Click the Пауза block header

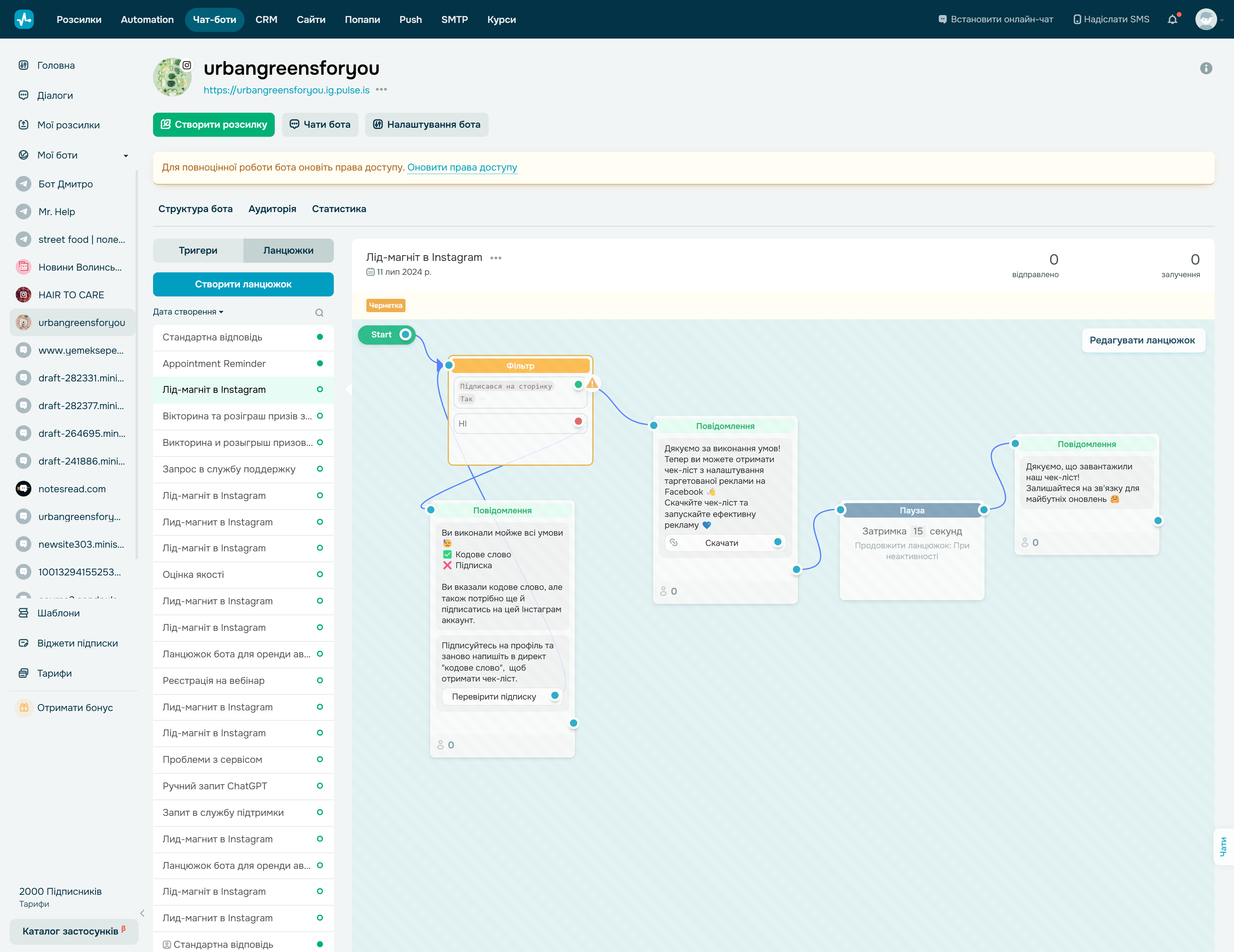911,510
